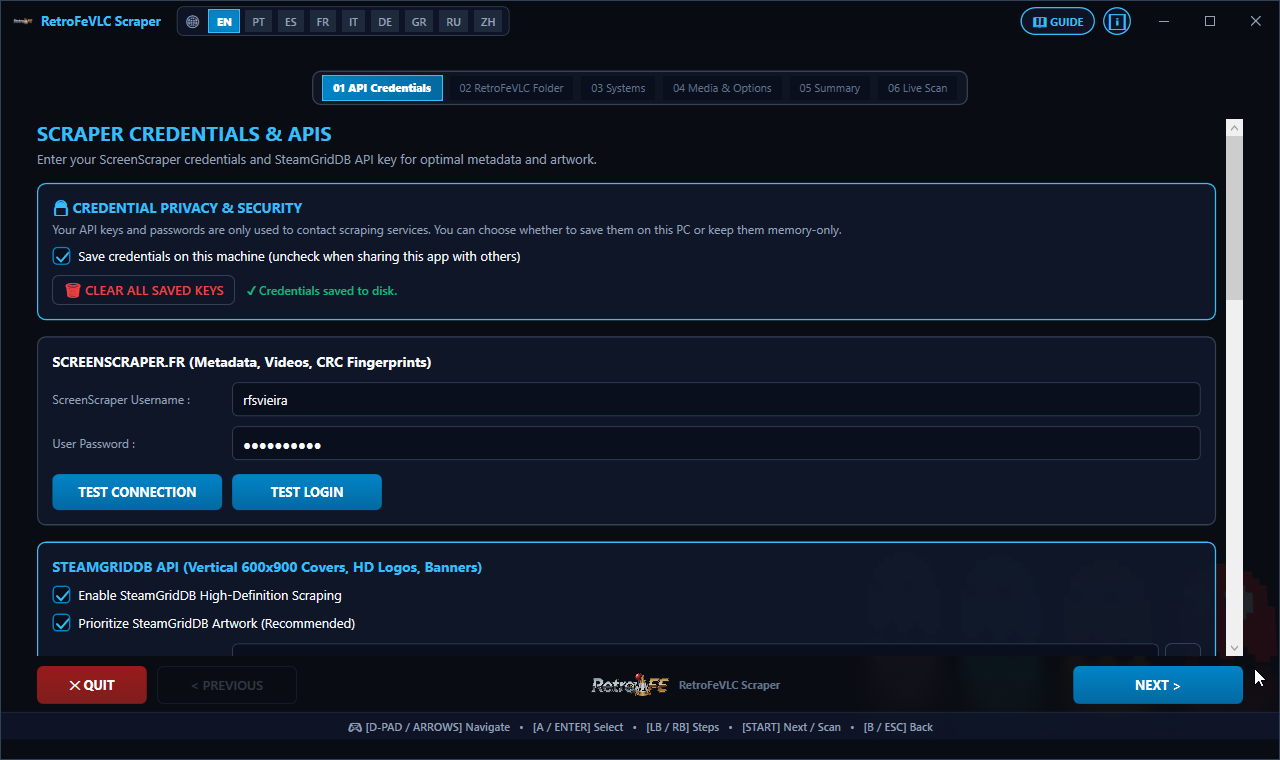Click the < PREVIOUS button
Image resolution: width=1280 pixels, height=760 pixels.
(x=227, y=685)
